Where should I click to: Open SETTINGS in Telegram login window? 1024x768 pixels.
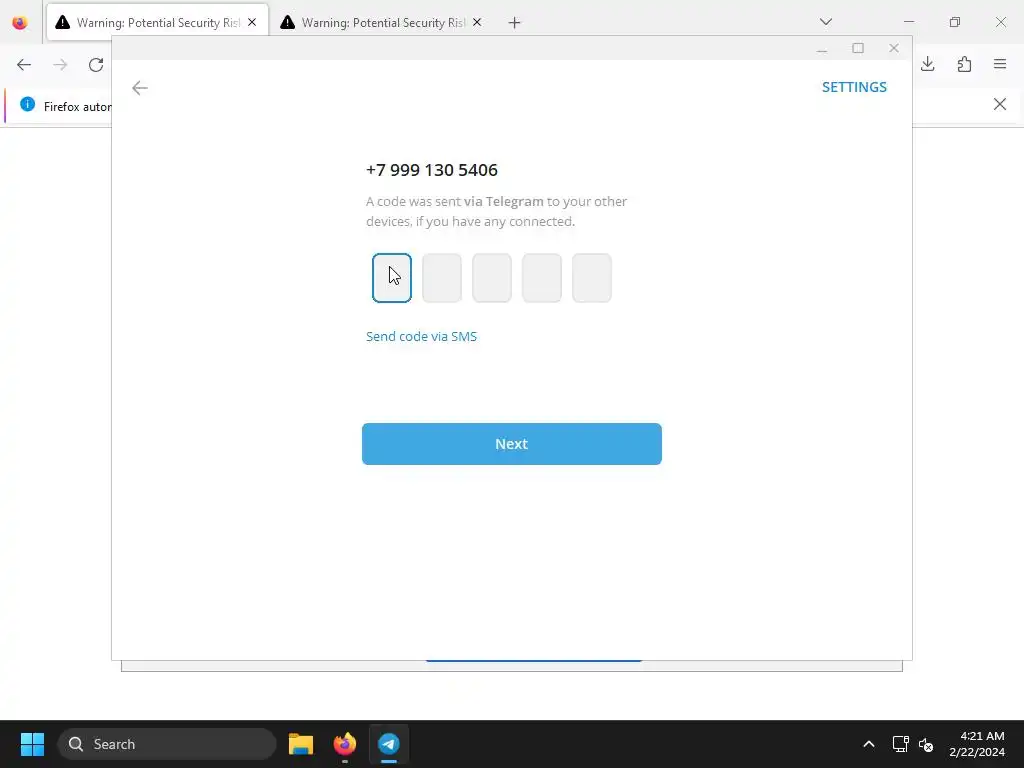[x=854, y=87]
